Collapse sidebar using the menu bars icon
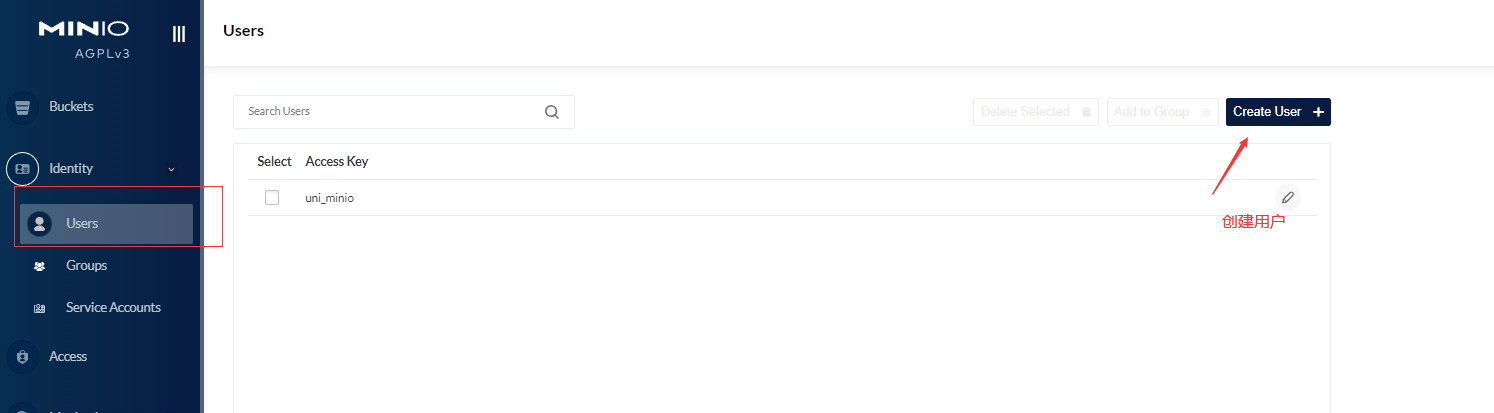Viewport: 1494px width, 413px height. tap(179, 34)
